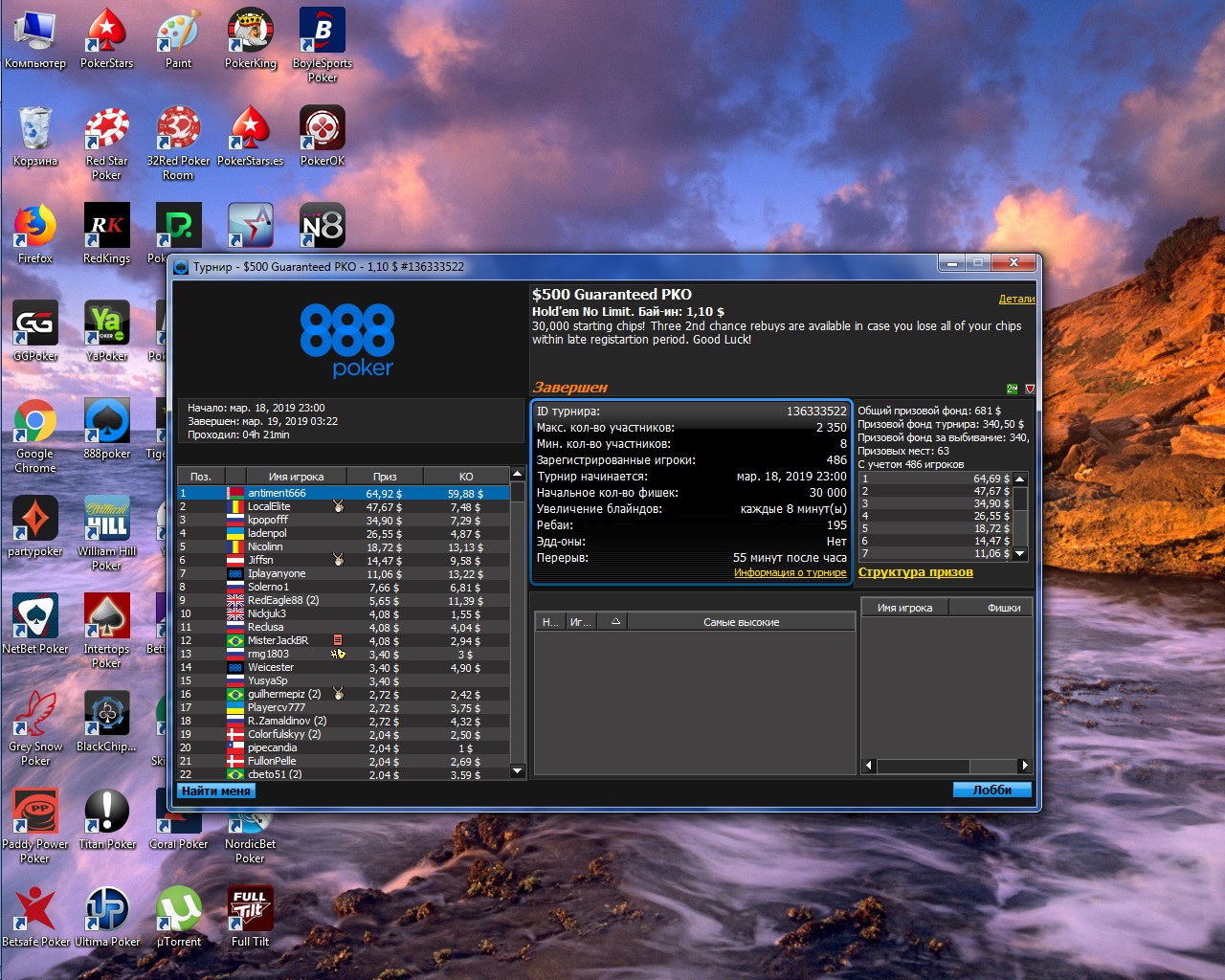Select the Titan Poker desktop icon
The height and width of the screenshot is (980, 1225).
pyautogui.click(x=106, y=820)
